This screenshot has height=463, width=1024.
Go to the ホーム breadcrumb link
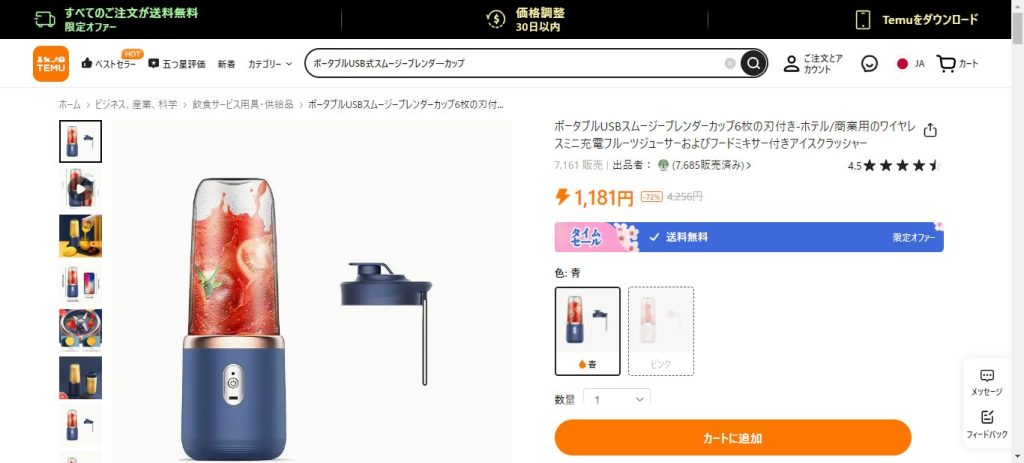tap(70, 104)
